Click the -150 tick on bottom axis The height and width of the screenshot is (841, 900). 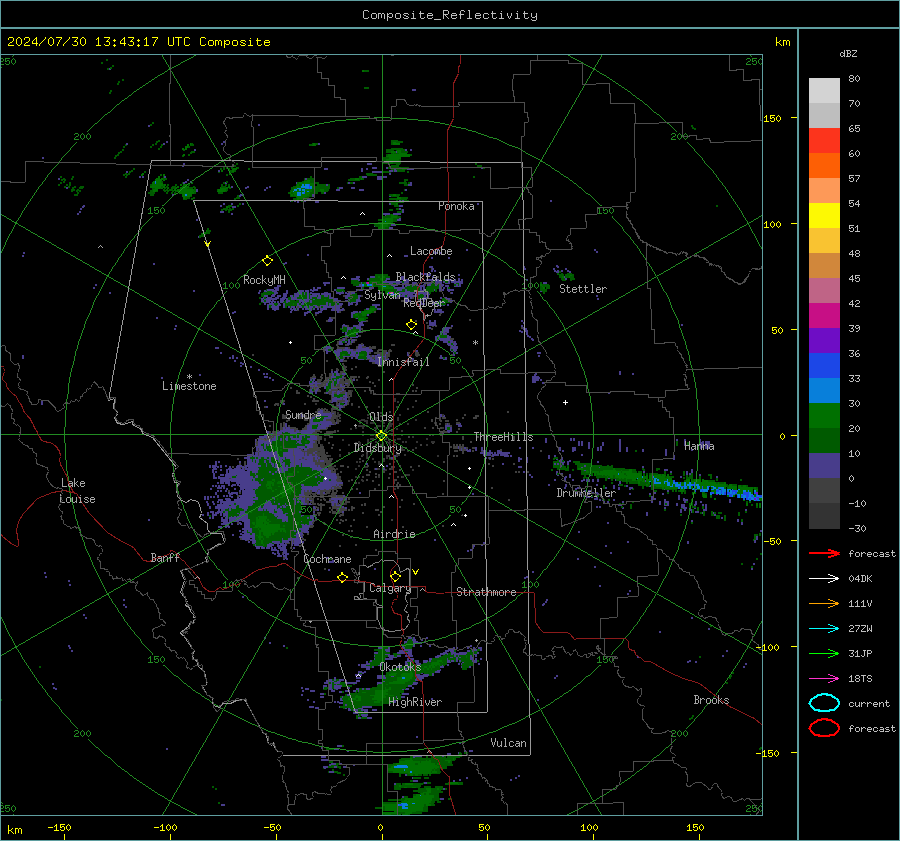59,827
